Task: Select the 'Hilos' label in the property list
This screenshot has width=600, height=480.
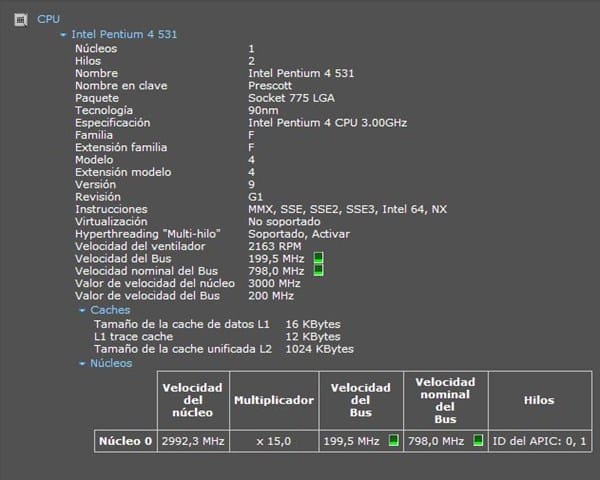Action: tap(88, 61)
